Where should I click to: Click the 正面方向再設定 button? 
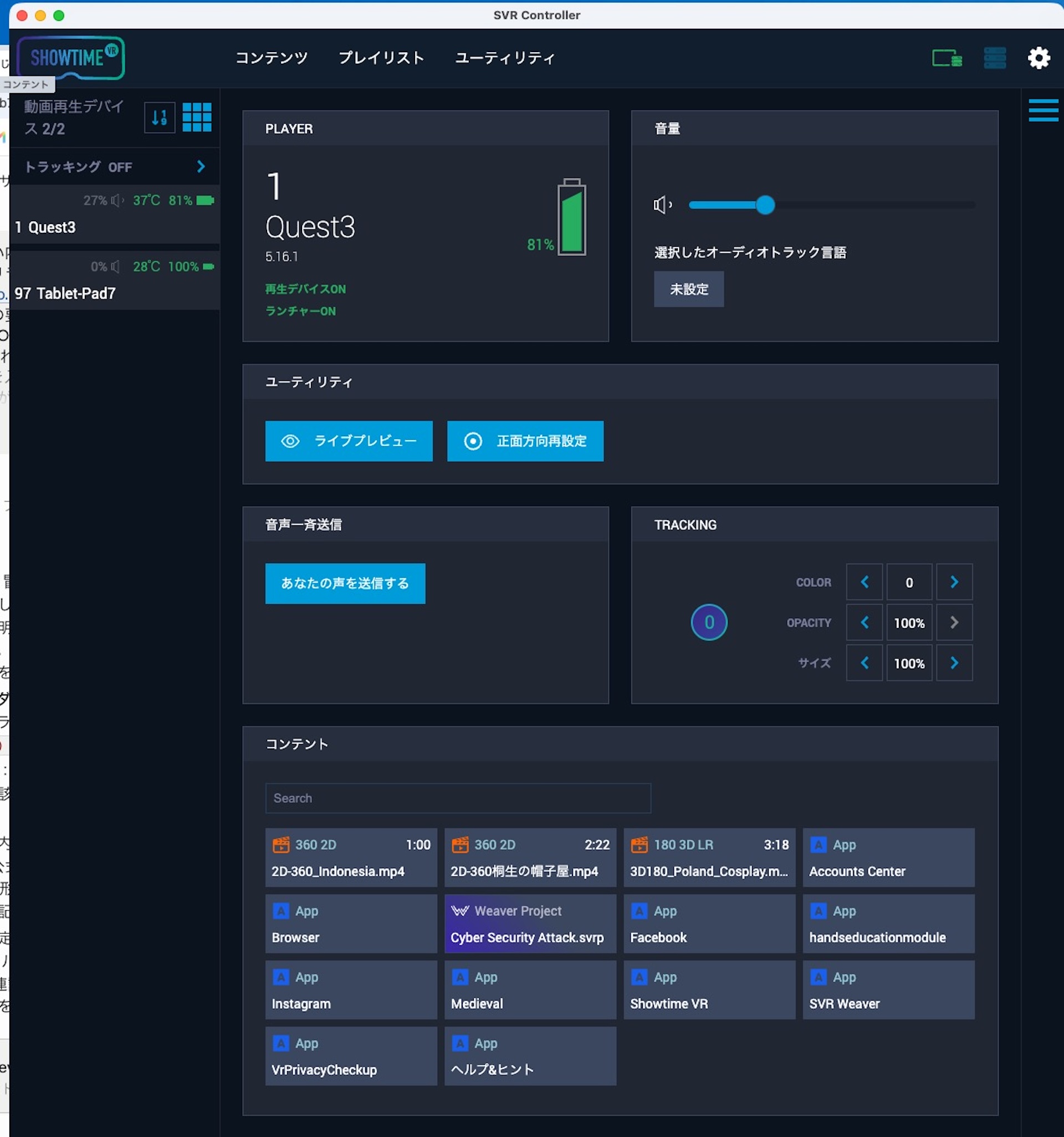525,441
